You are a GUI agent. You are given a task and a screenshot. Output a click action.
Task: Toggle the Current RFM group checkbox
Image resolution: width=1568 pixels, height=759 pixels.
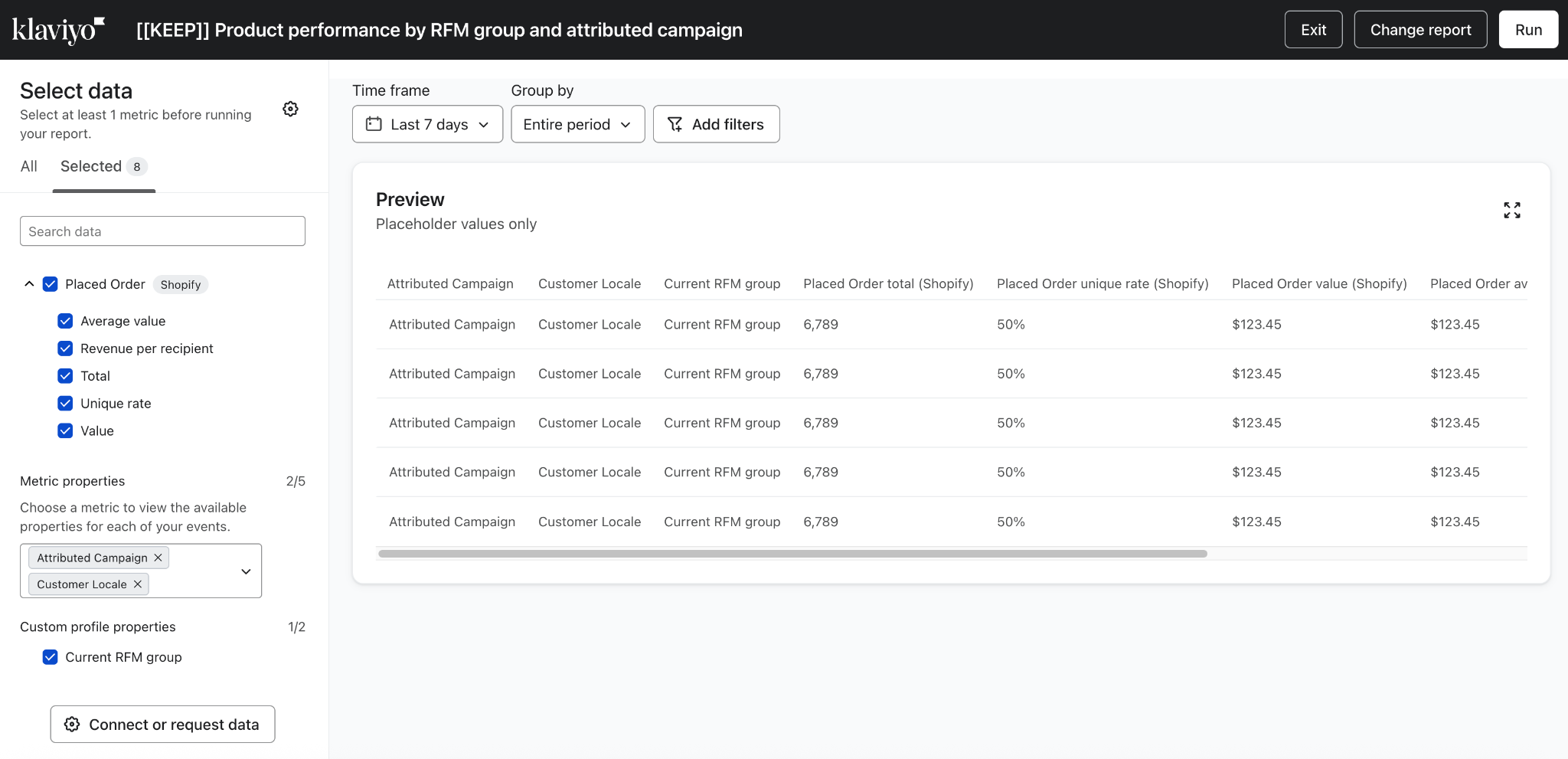point(50,657)
